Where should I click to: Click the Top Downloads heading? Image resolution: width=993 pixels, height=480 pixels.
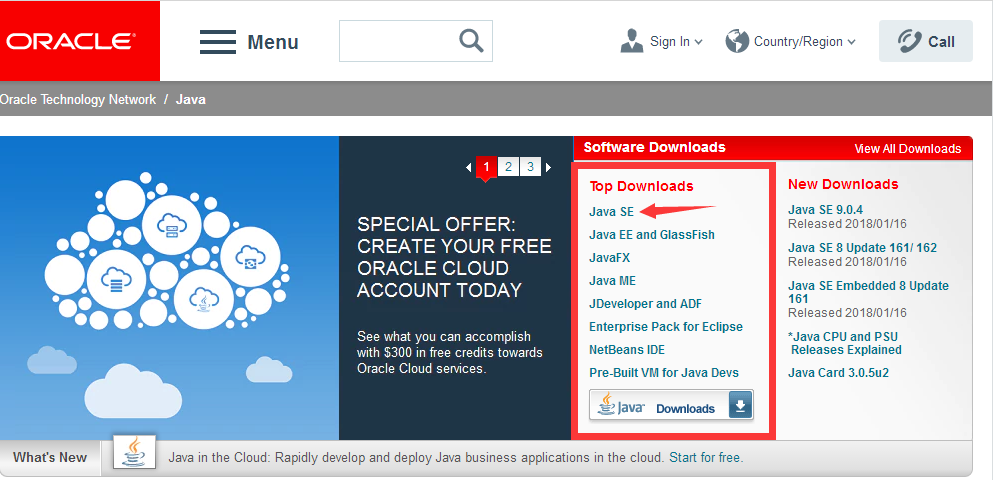(x=641, y=186)
